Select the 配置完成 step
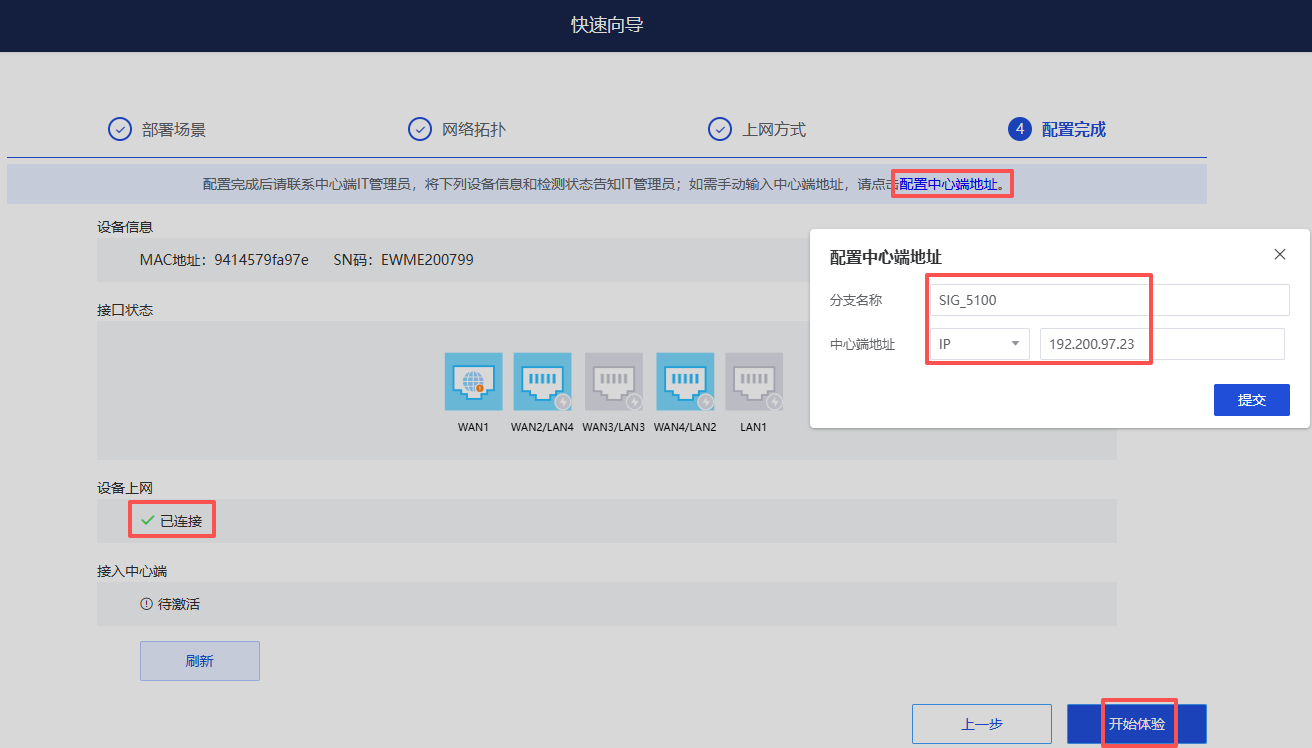 pyautogui.click(x=1057, y=129)
